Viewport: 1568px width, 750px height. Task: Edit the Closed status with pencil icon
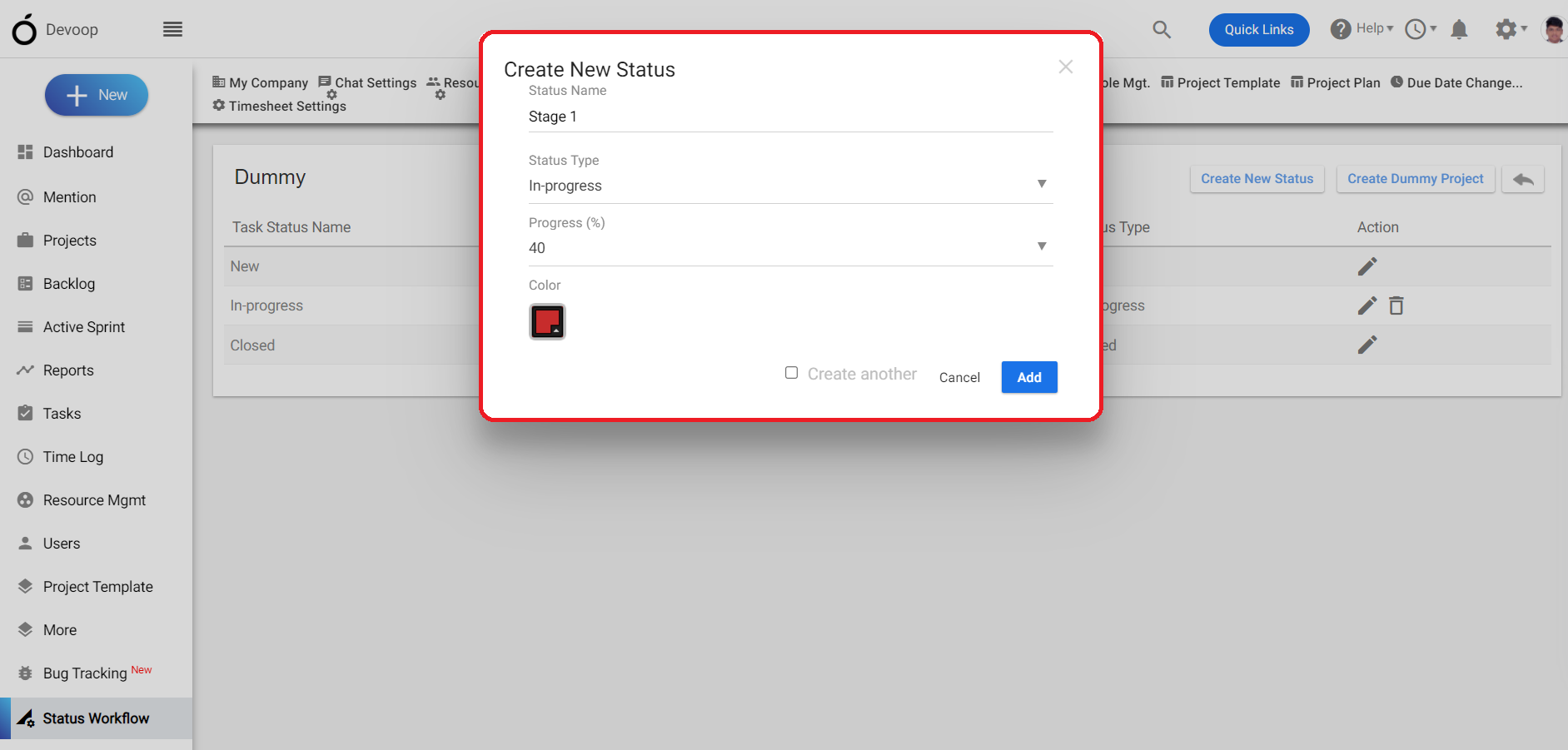(1367, 345)
